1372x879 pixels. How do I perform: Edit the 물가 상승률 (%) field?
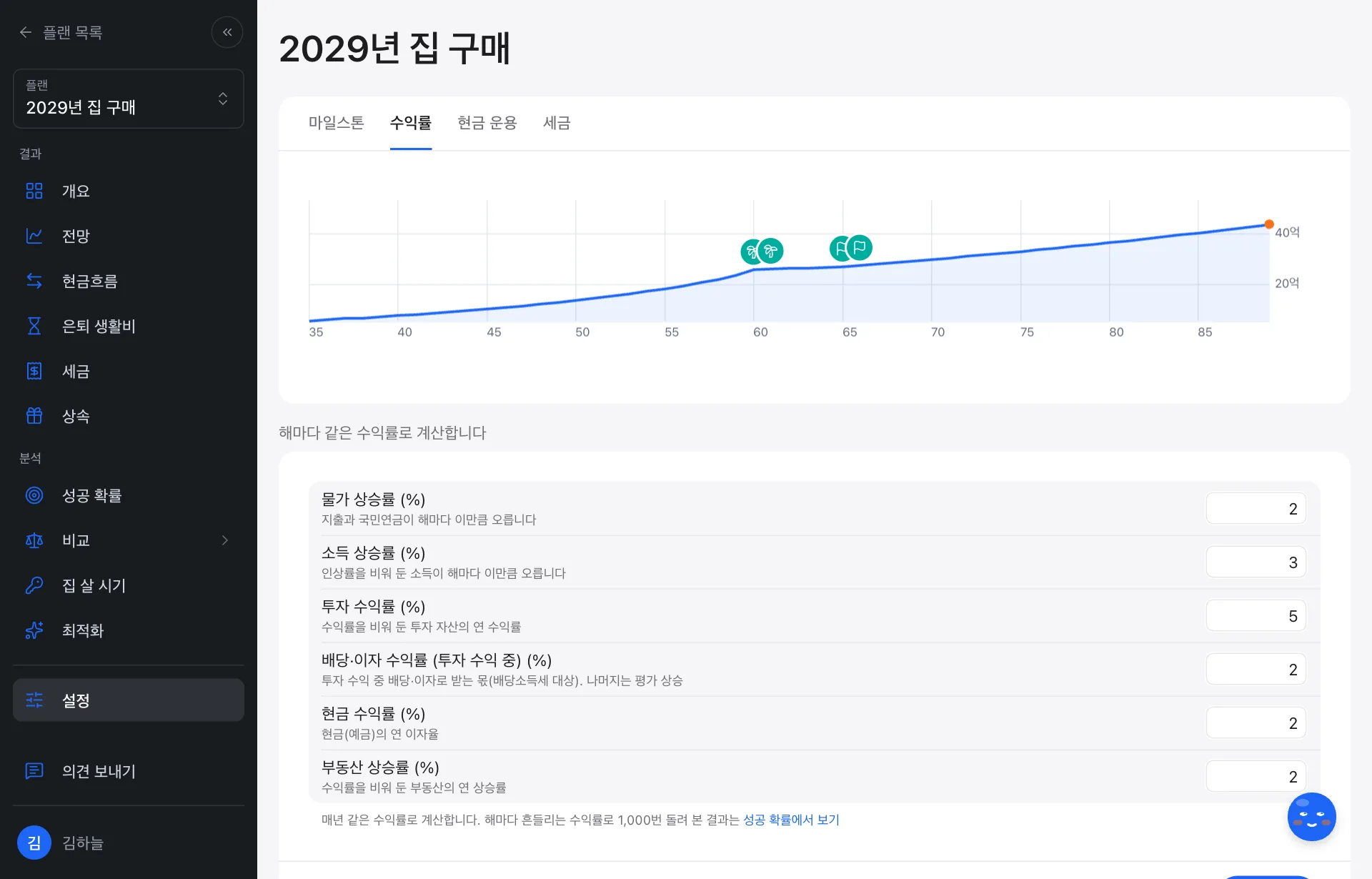point(1256,509)
